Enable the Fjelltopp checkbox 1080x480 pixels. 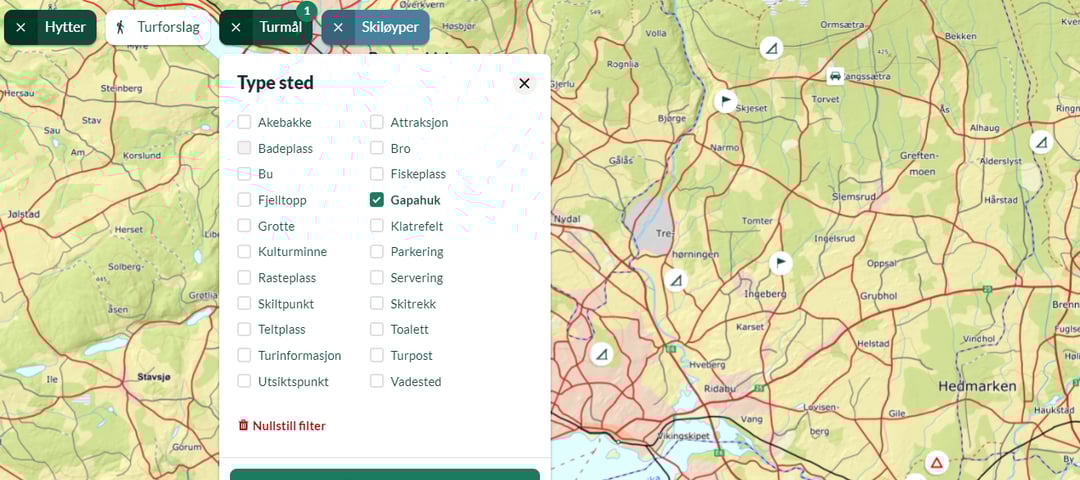(x=244, y=200)
